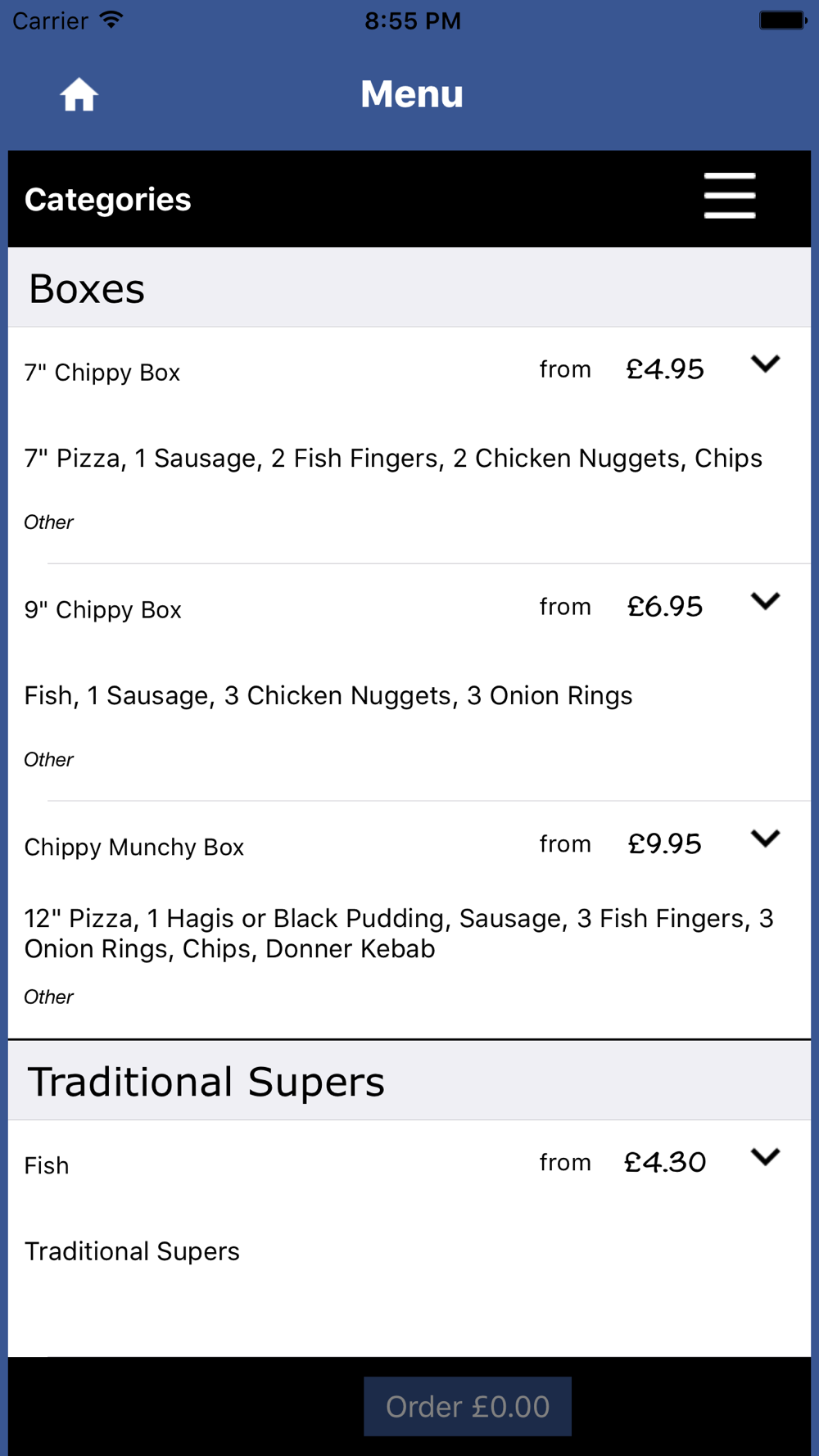Tap the Categories bar label
This screenshot has width=819, height=1456.
[107, 200]
